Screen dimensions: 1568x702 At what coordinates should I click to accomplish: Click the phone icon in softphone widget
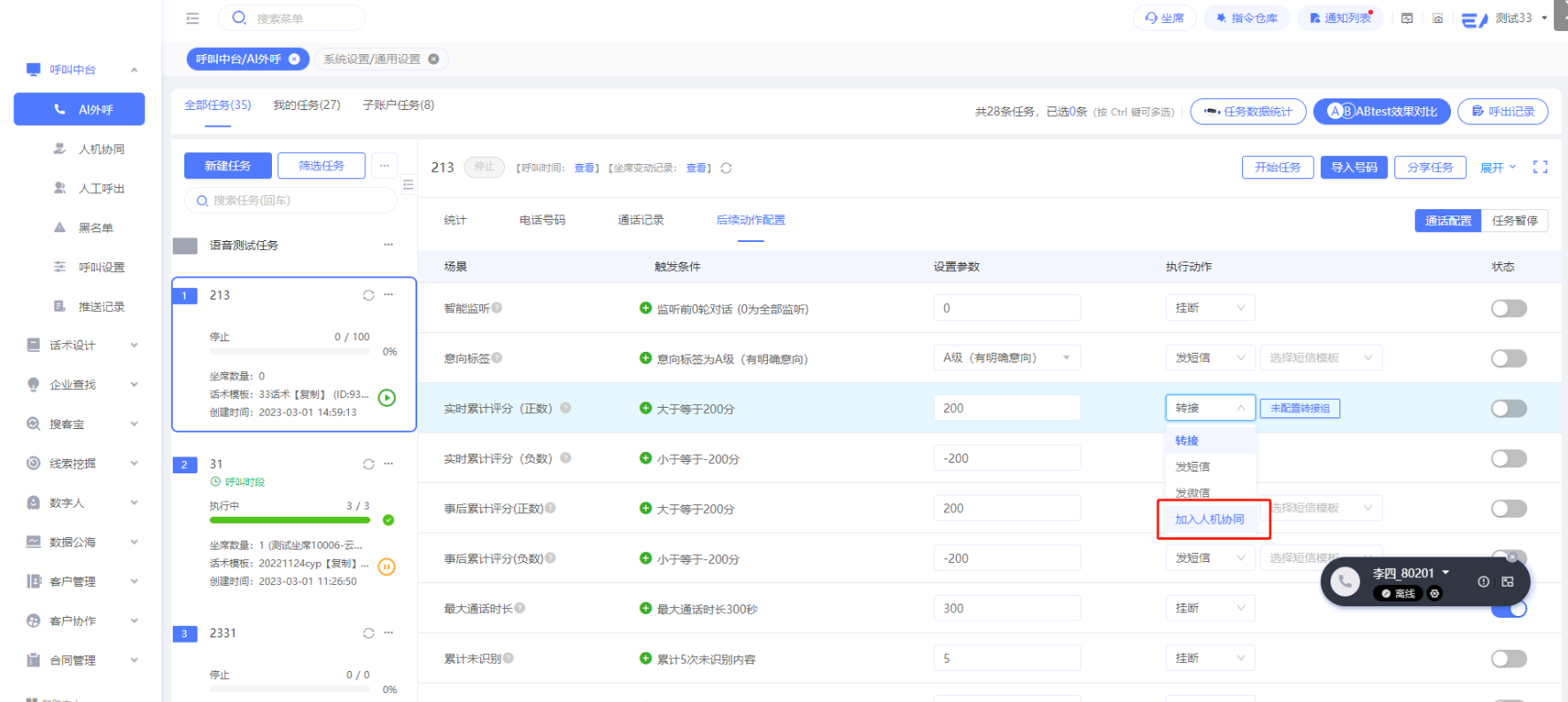[1345, 581]
